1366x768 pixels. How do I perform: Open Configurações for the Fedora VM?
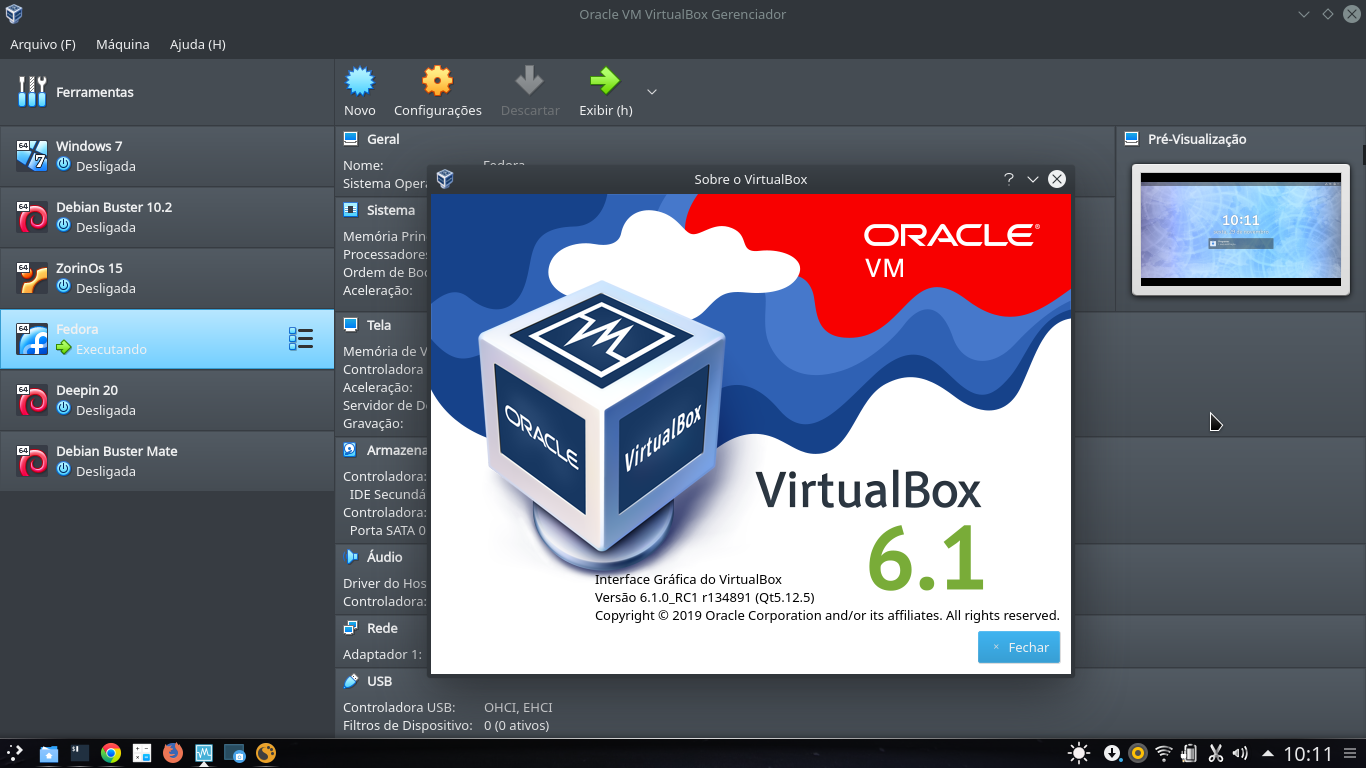click(x=437, y=88)
